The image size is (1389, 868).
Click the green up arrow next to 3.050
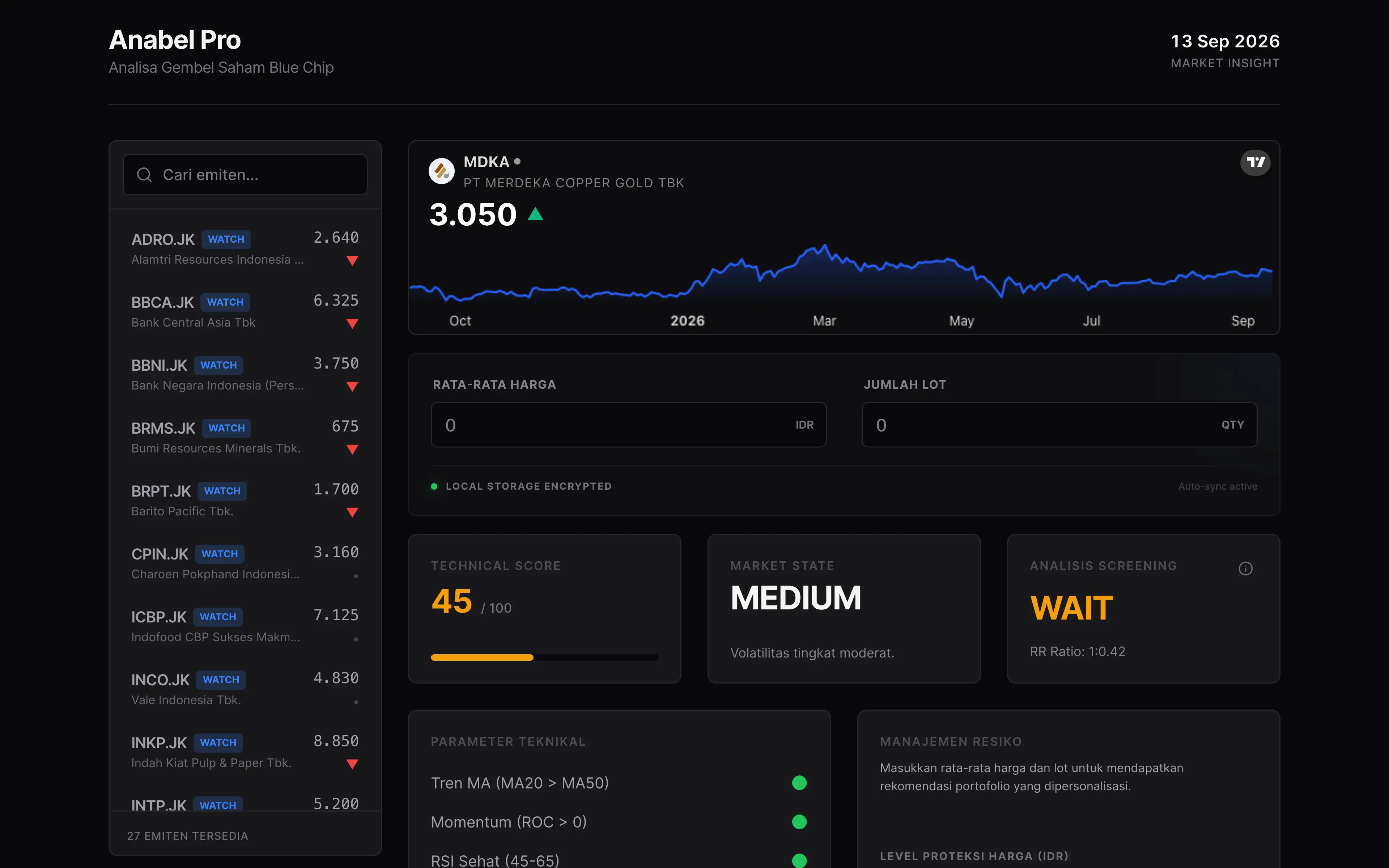535,214
